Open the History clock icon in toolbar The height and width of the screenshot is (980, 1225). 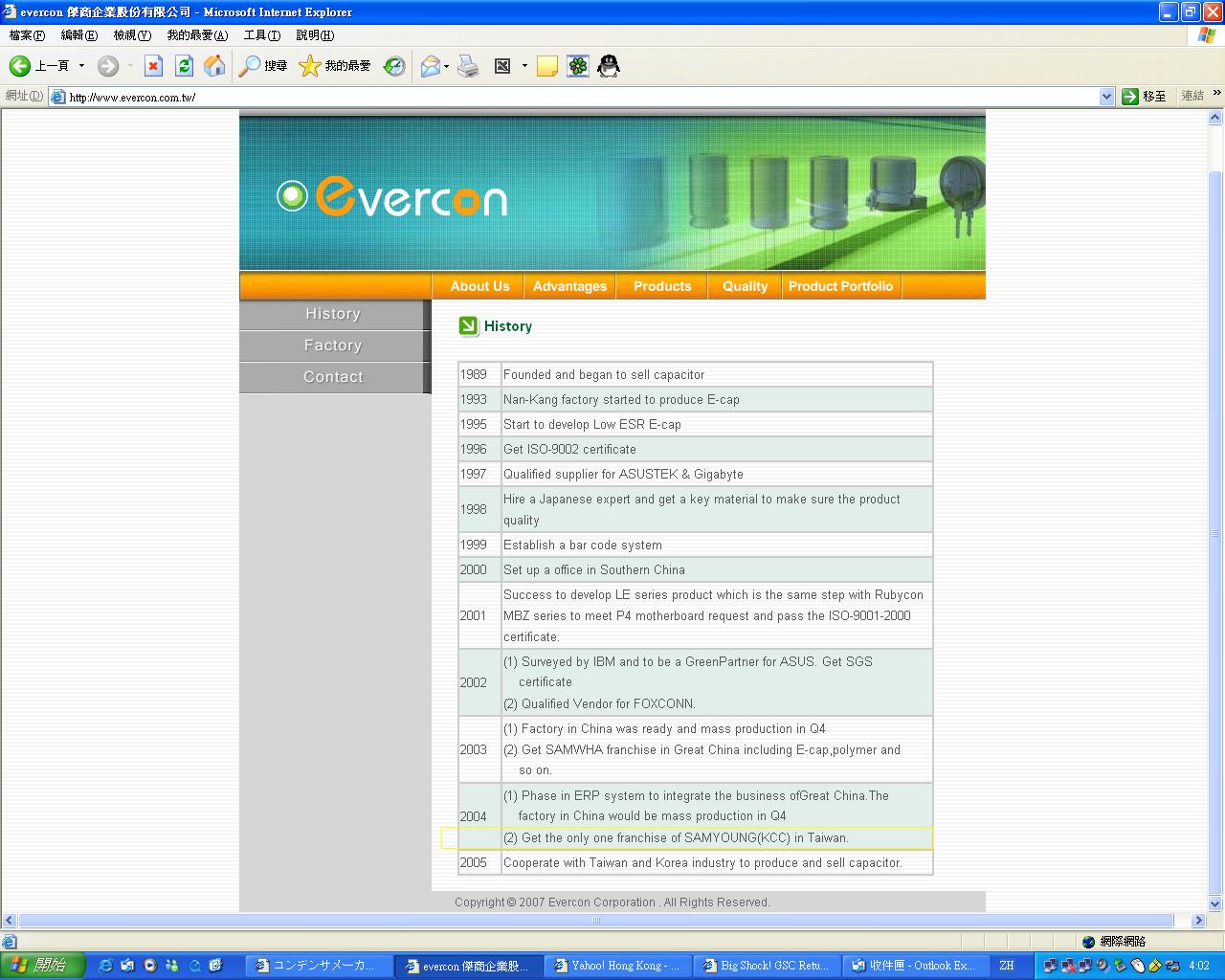394,66
